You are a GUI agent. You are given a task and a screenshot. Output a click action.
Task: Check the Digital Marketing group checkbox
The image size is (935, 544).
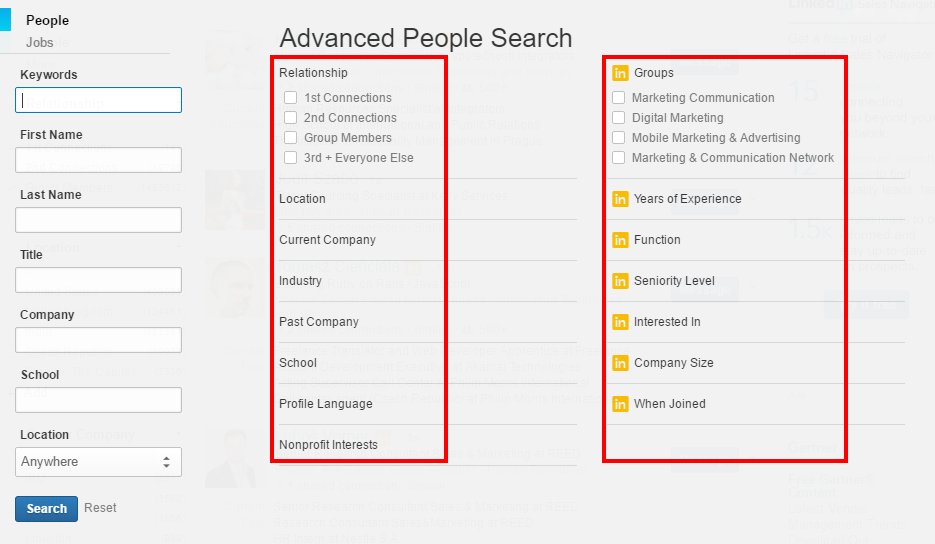pos(619,118)
